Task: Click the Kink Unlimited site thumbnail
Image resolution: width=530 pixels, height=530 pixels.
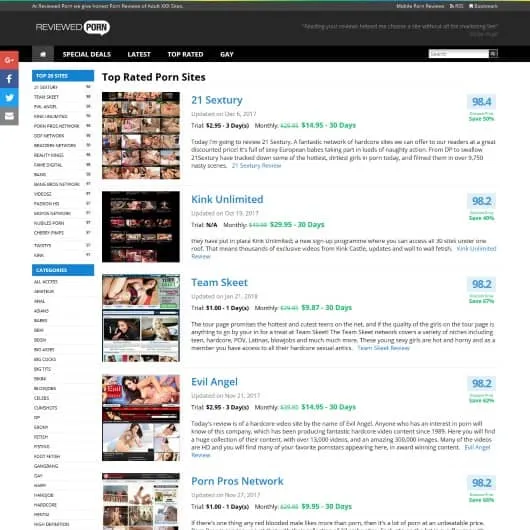Action: click(141, 227)
